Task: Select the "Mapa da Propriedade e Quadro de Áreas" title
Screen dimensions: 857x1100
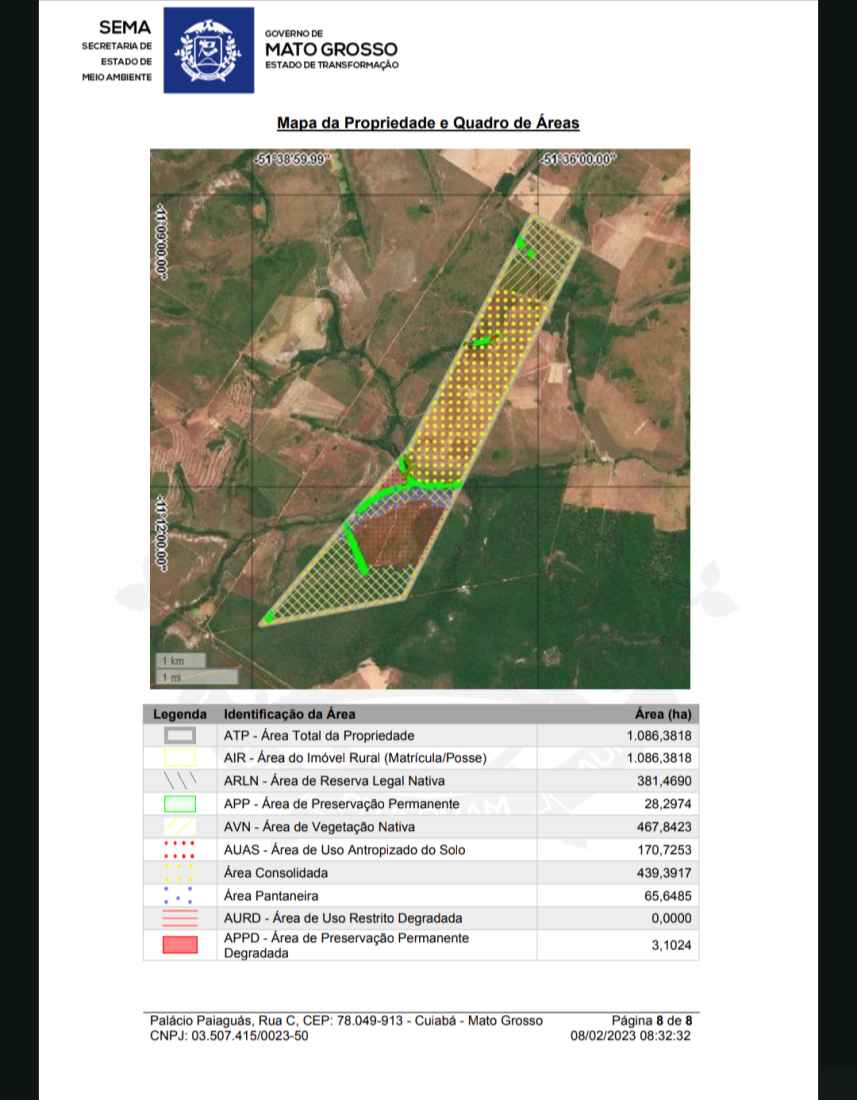Action: [x=428, y=123]
